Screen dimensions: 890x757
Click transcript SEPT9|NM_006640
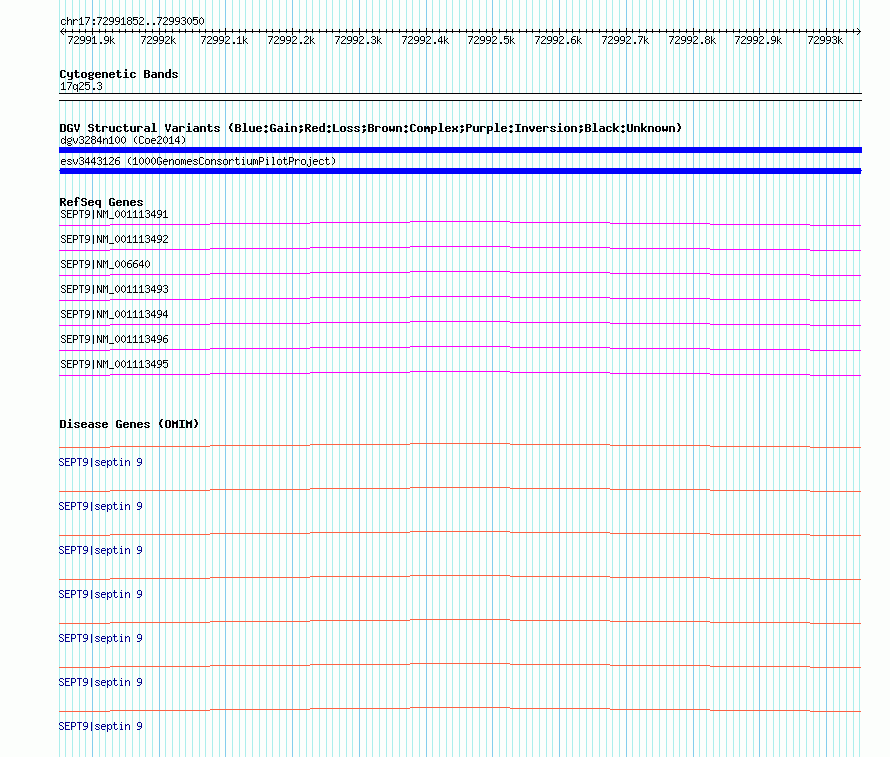(x=106, y=264)
